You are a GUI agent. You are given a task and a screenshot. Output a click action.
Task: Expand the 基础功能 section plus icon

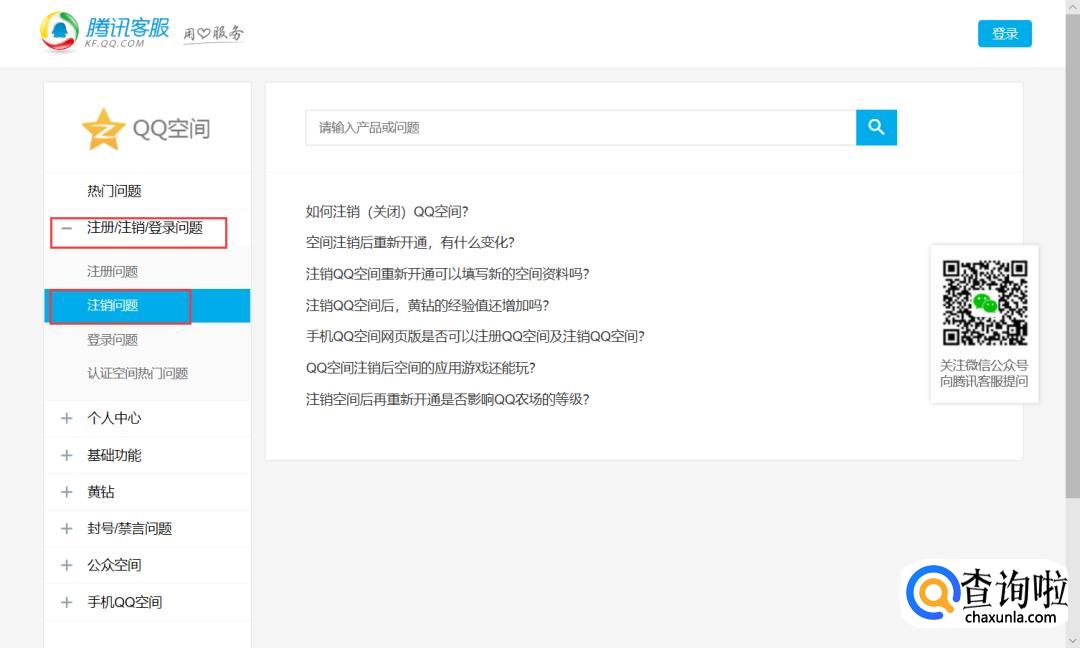pos(67,455)
